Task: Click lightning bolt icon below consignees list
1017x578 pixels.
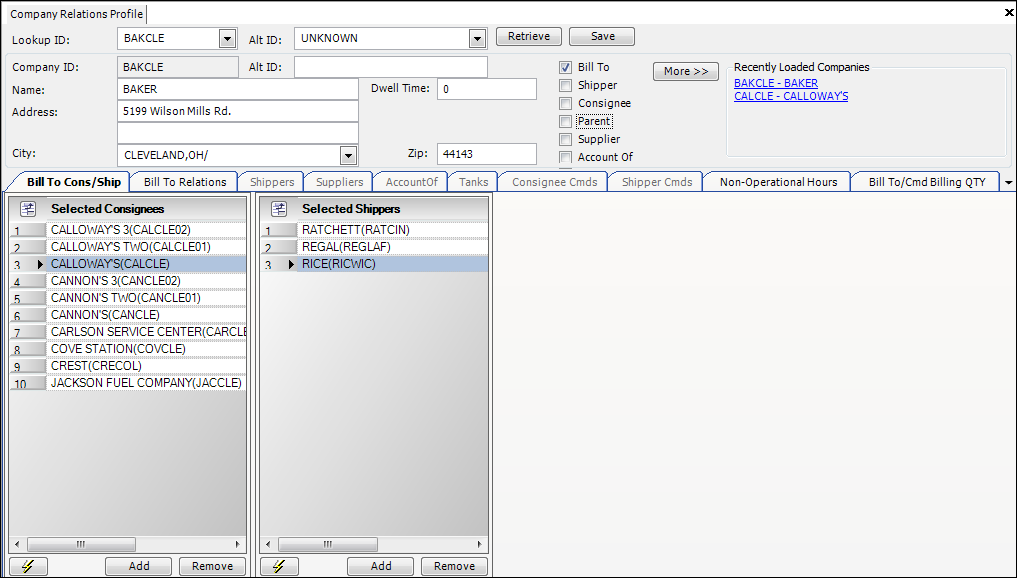Action: (x=28, y=566)
